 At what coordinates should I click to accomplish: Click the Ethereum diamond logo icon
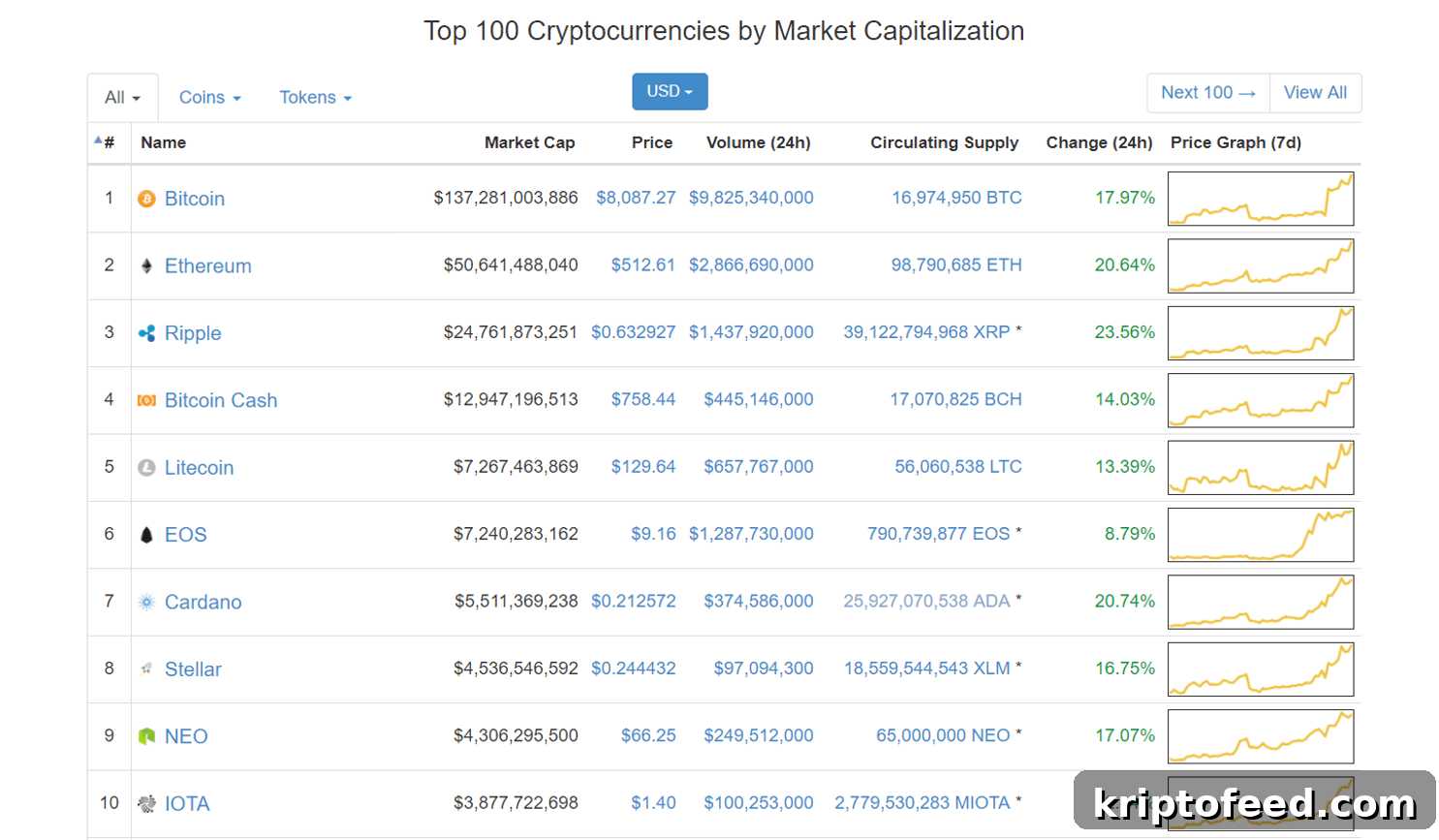click(146, 265)
